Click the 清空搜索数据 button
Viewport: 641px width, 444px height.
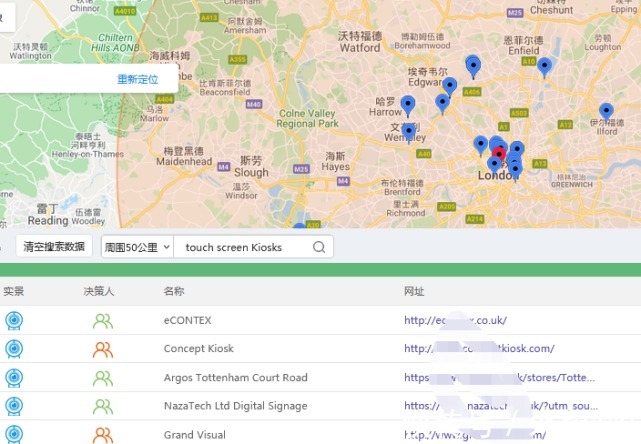(x=54, y=247)
